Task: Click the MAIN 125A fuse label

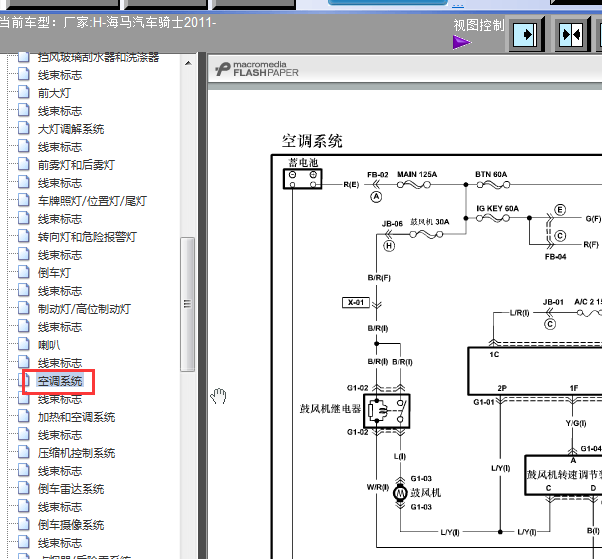Action: pos(417,174)
